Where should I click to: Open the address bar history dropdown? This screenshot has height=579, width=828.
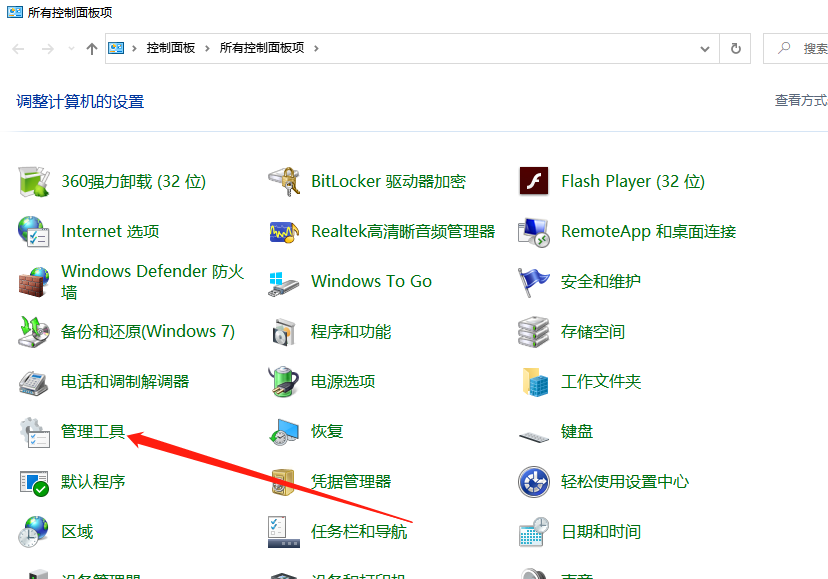(704, 49)
